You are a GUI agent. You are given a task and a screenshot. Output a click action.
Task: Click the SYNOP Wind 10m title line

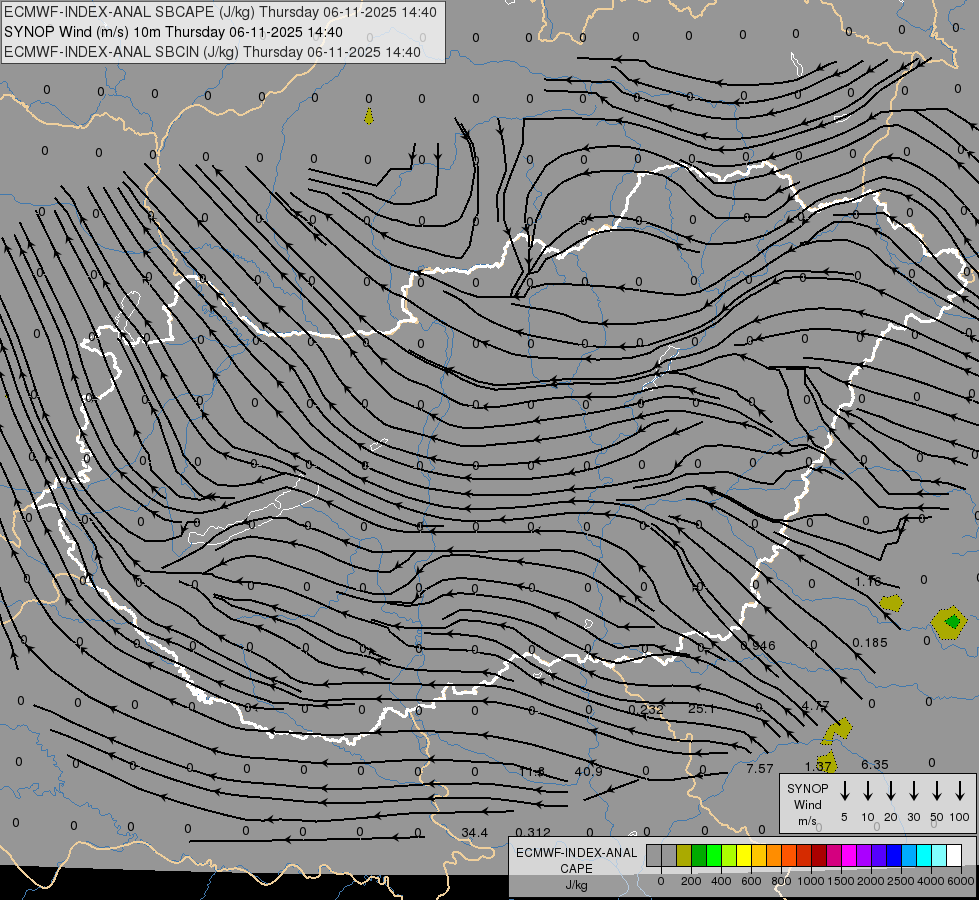point(173,32)
